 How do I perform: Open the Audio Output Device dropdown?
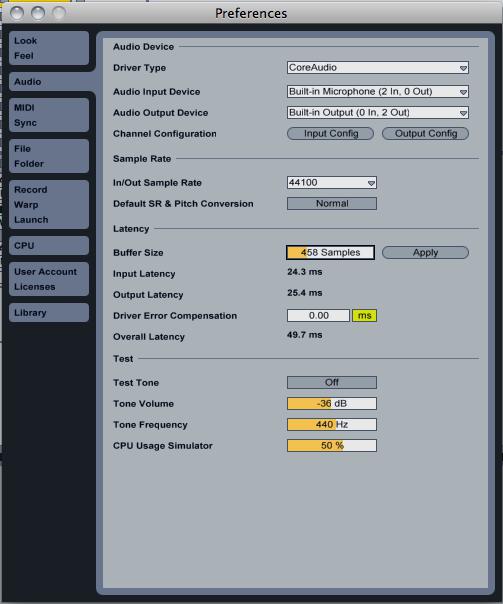(378, 112)
